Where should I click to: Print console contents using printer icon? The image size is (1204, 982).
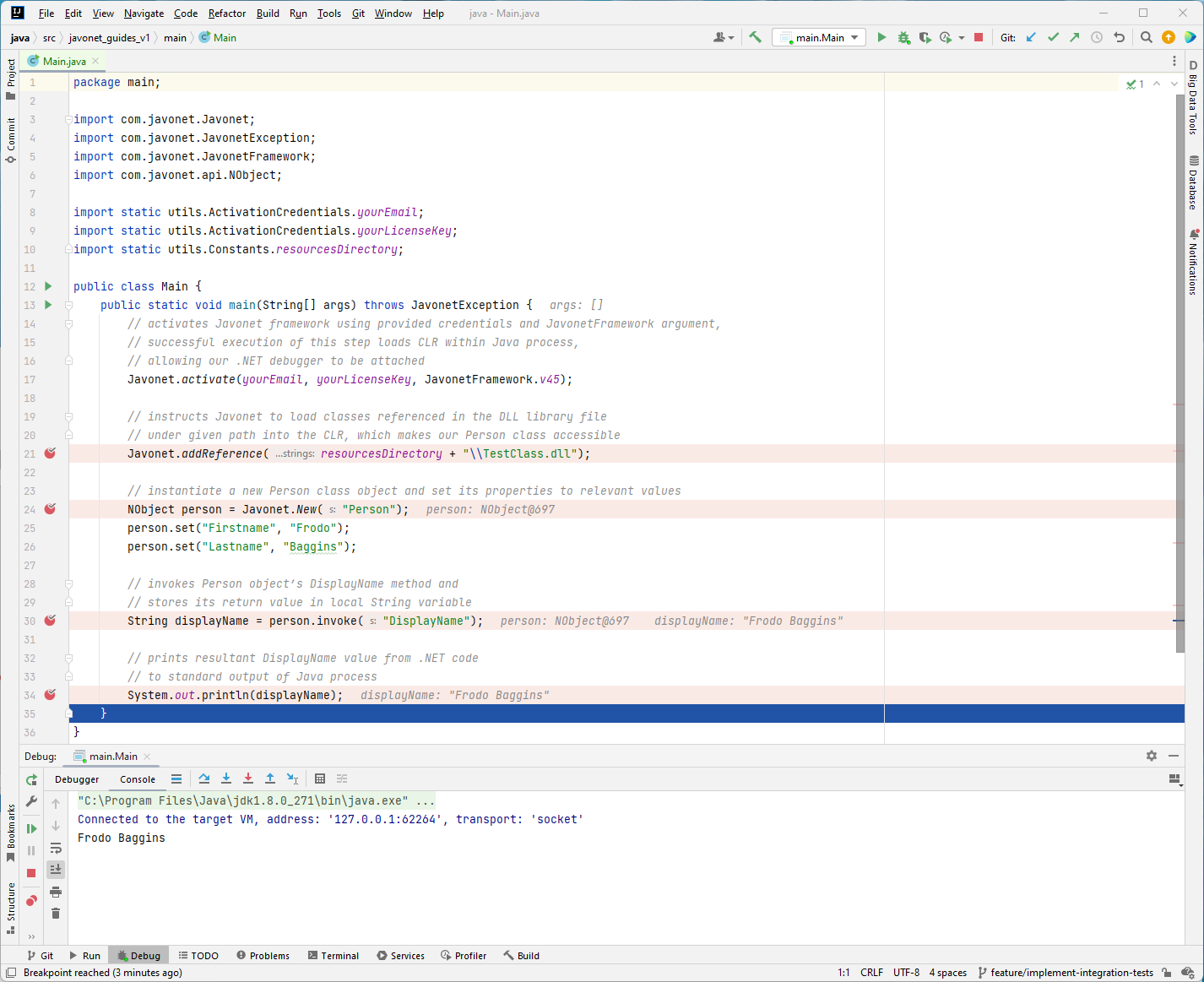coord(56,892)
